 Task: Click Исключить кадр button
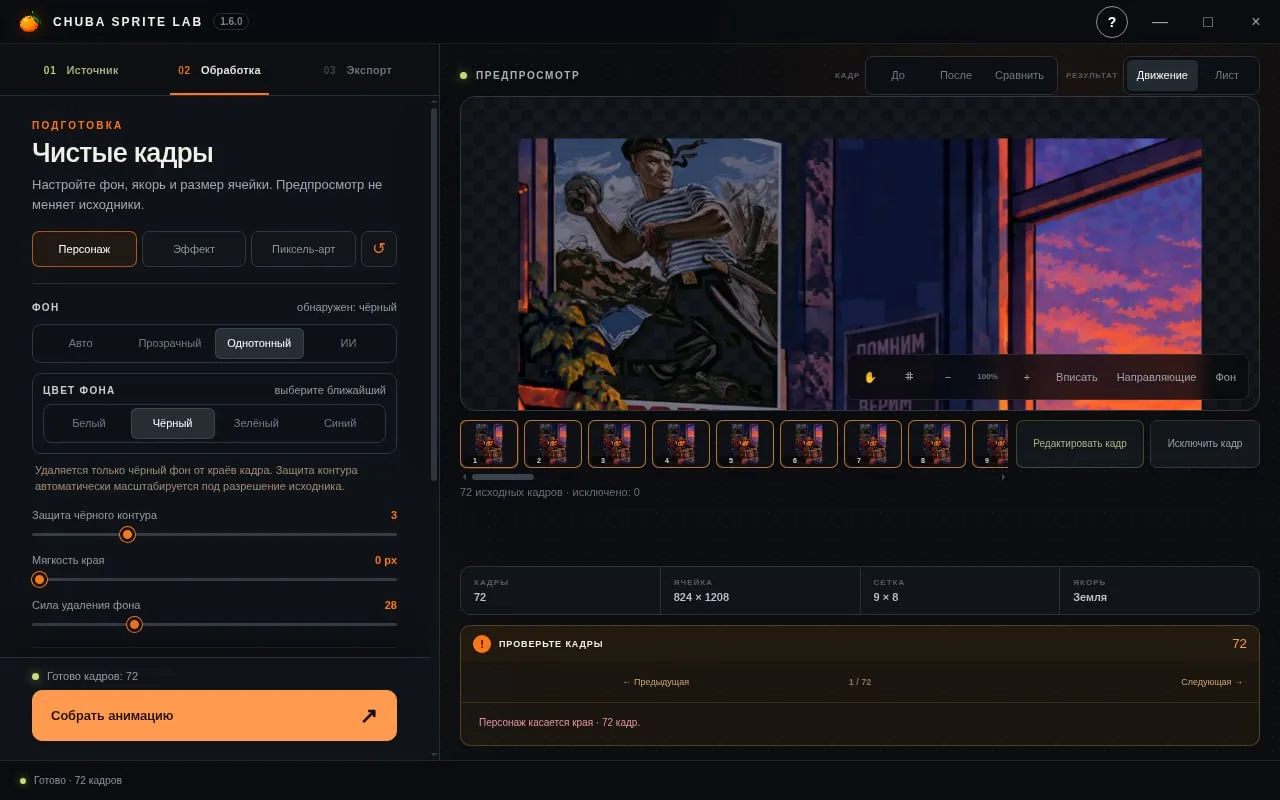pos(1205,443)
